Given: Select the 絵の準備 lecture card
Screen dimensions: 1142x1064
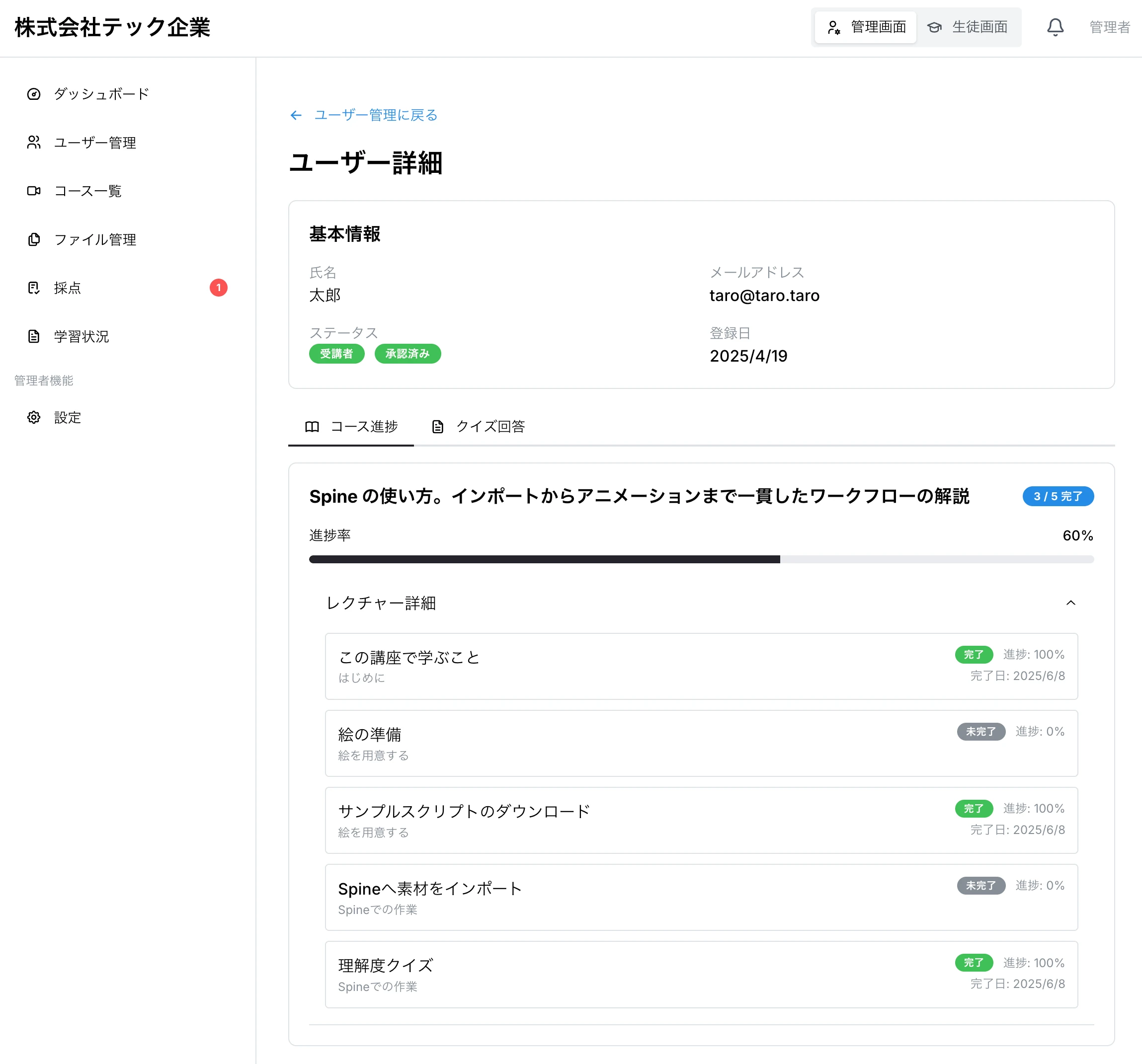Looking at the screenshot, I should 701,744.
